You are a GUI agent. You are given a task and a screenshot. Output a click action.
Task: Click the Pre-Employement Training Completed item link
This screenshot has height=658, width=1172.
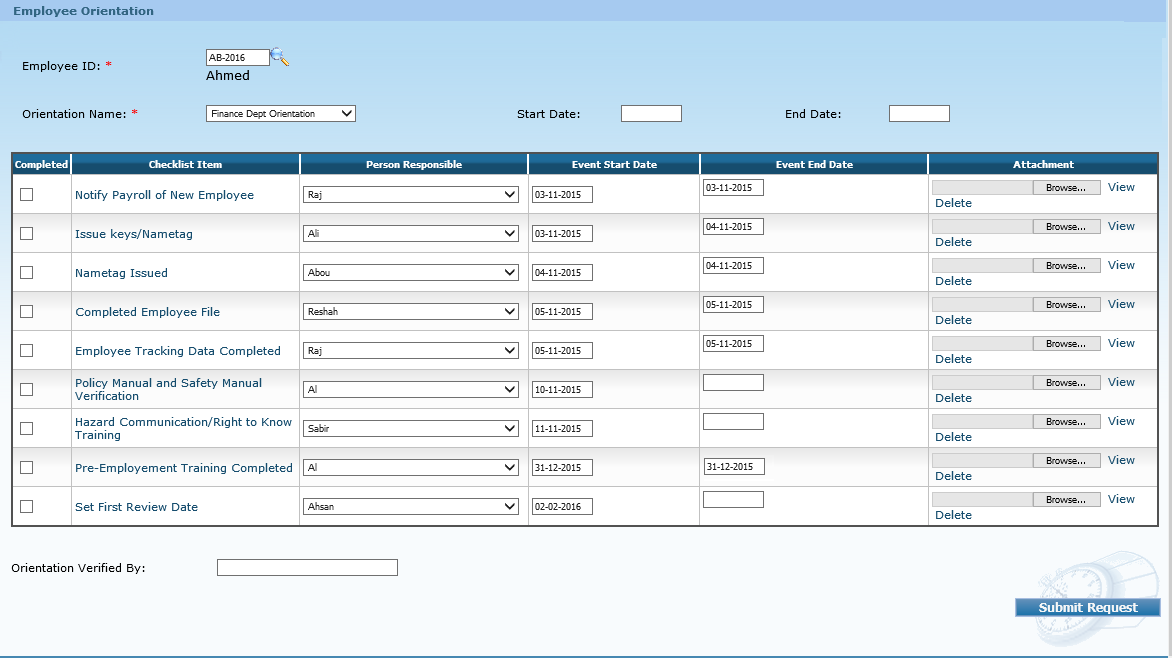[x=184, y=468]
